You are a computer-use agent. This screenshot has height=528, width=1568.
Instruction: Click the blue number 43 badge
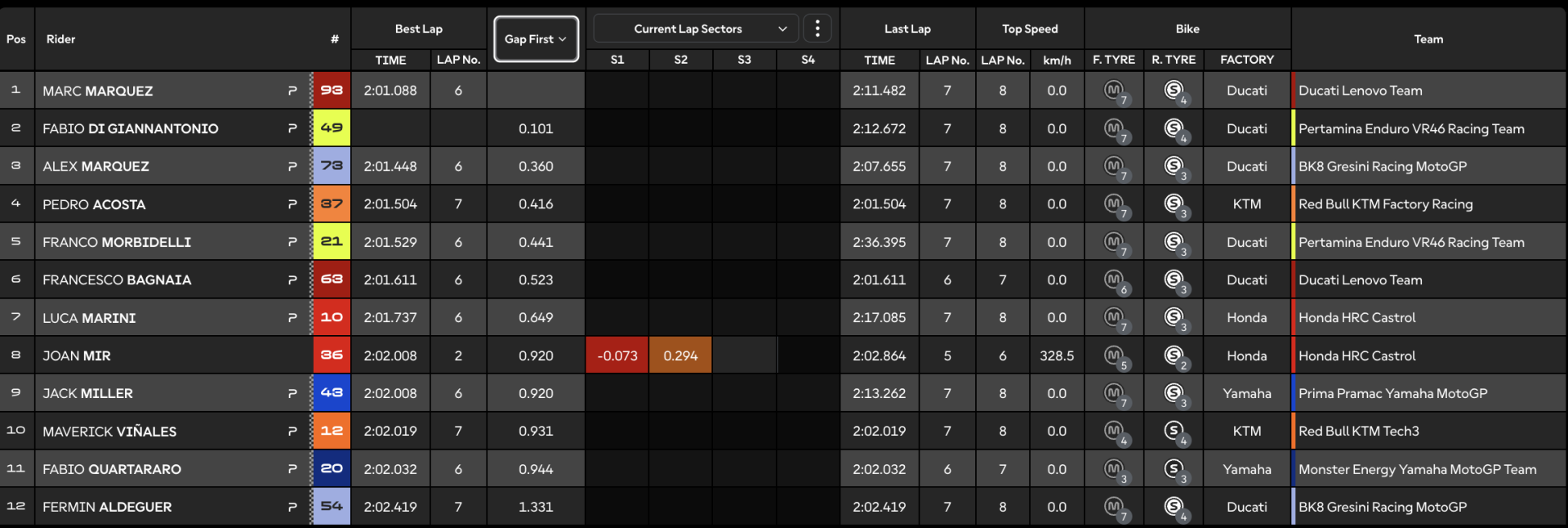click(332, 393)
